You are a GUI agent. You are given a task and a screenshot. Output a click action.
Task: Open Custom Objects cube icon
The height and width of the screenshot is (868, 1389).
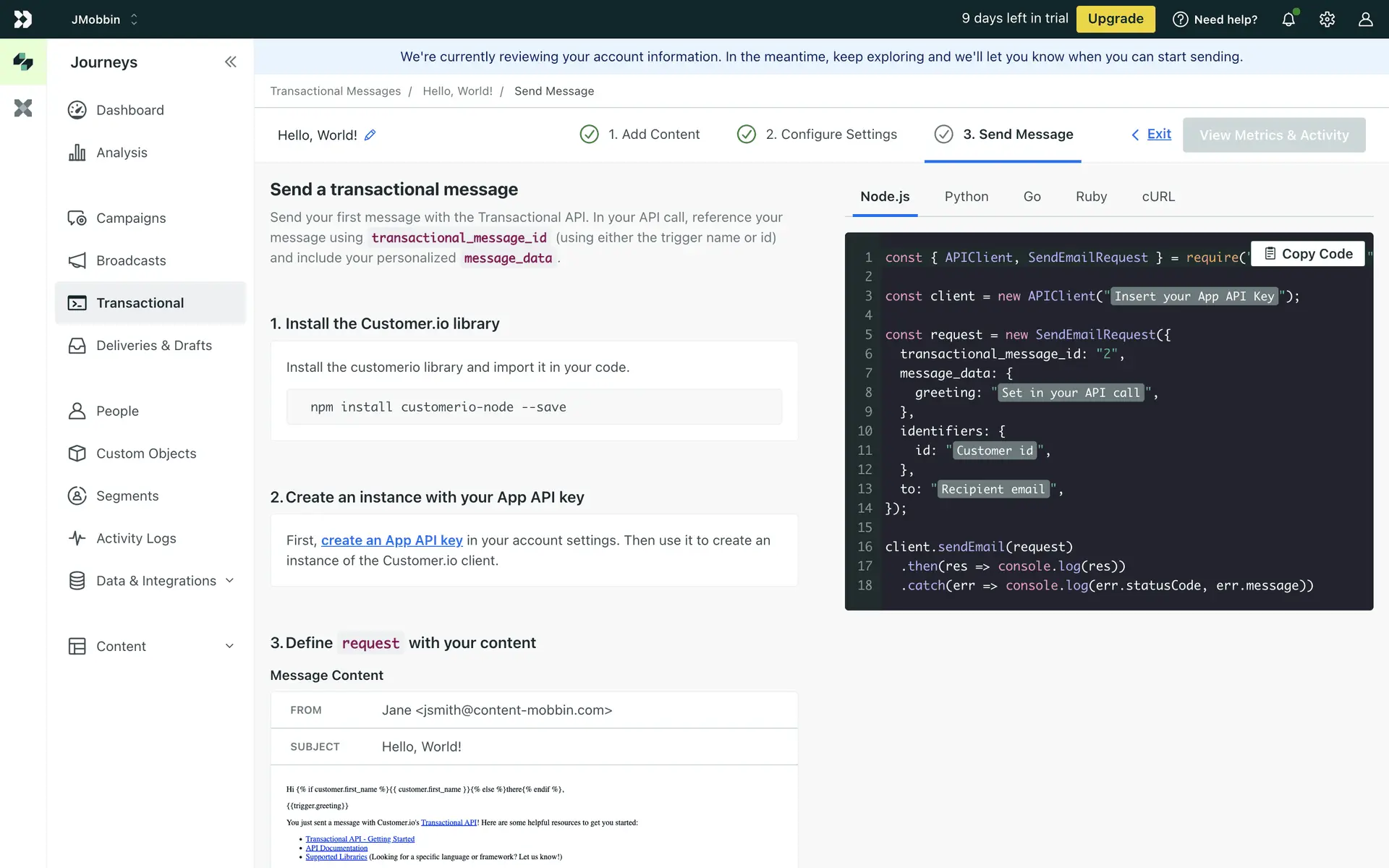point(77,454)
